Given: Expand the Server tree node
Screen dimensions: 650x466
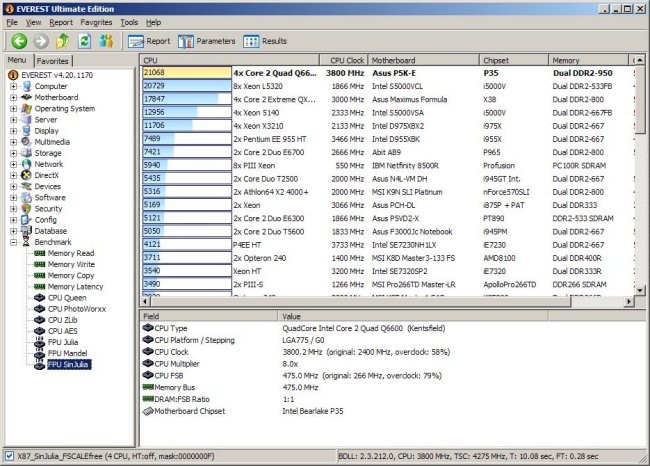Looking at the screenshot, I should pyautogui.click(x=14, y=120).
